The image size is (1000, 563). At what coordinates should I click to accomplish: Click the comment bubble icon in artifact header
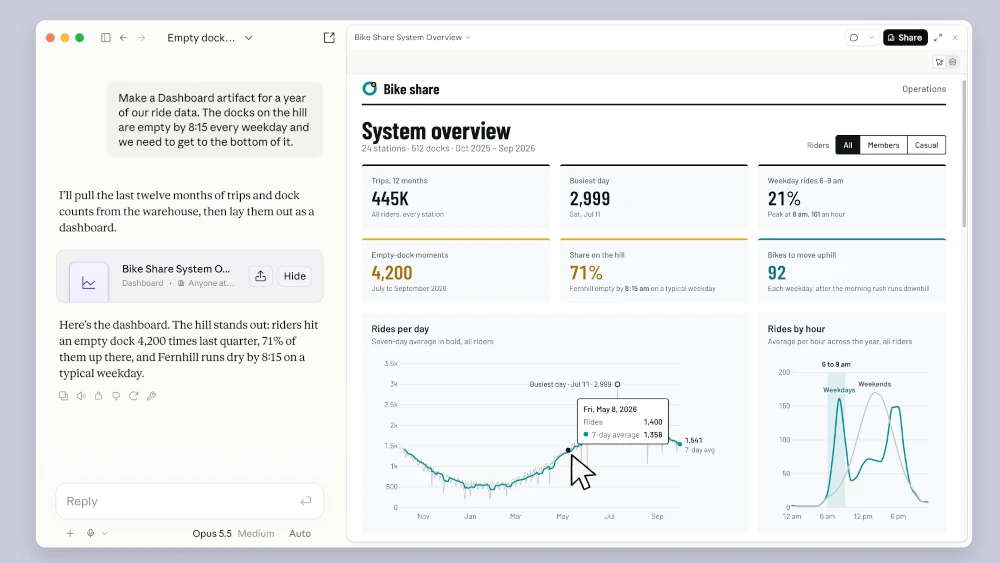(x=854, y=38)
